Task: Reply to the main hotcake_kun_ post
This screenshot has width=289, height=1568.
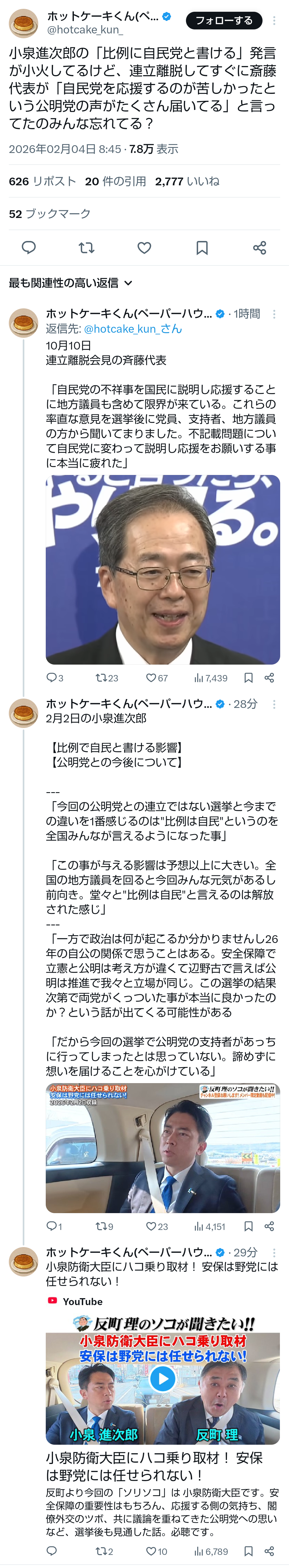Action: point(29,248)
